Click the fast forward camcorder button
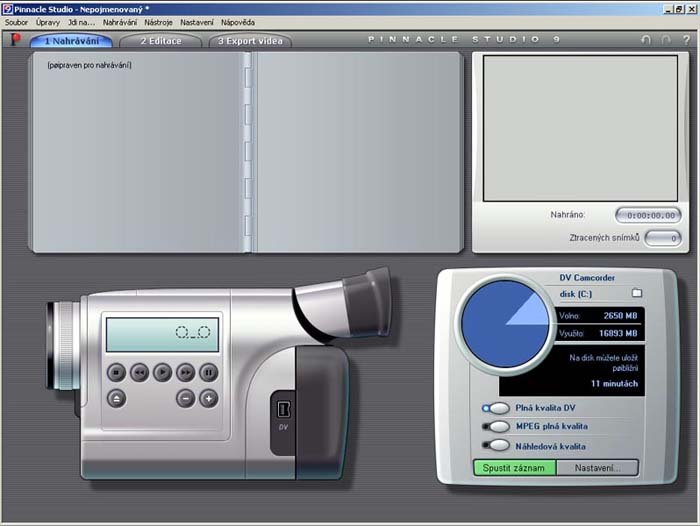 185,372
